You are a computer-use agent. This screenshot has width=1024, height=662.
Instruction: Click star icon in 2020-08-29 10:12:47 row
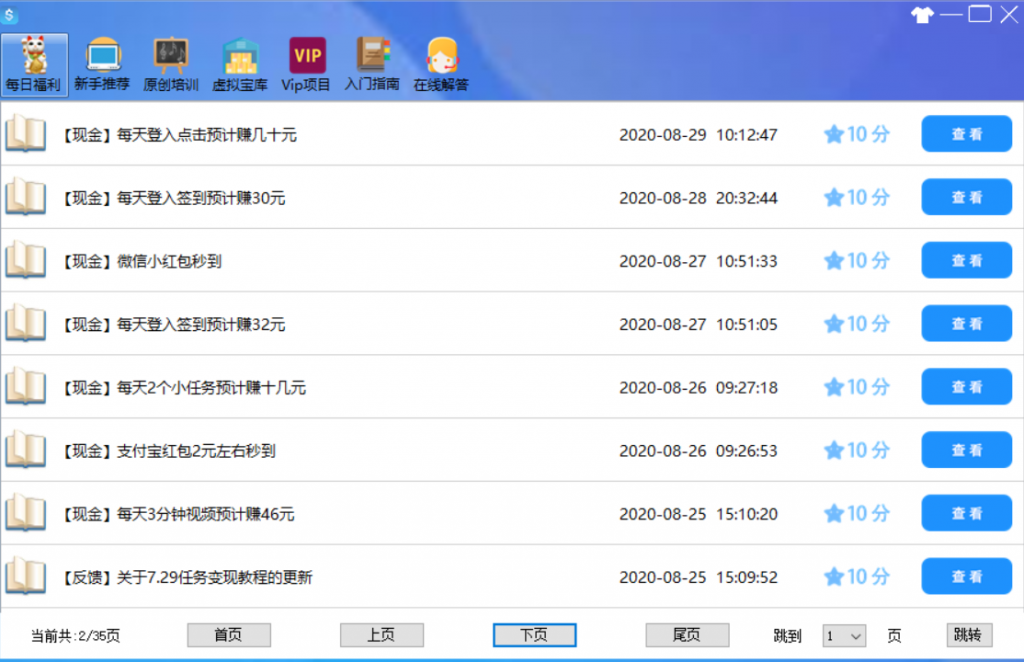833,134
